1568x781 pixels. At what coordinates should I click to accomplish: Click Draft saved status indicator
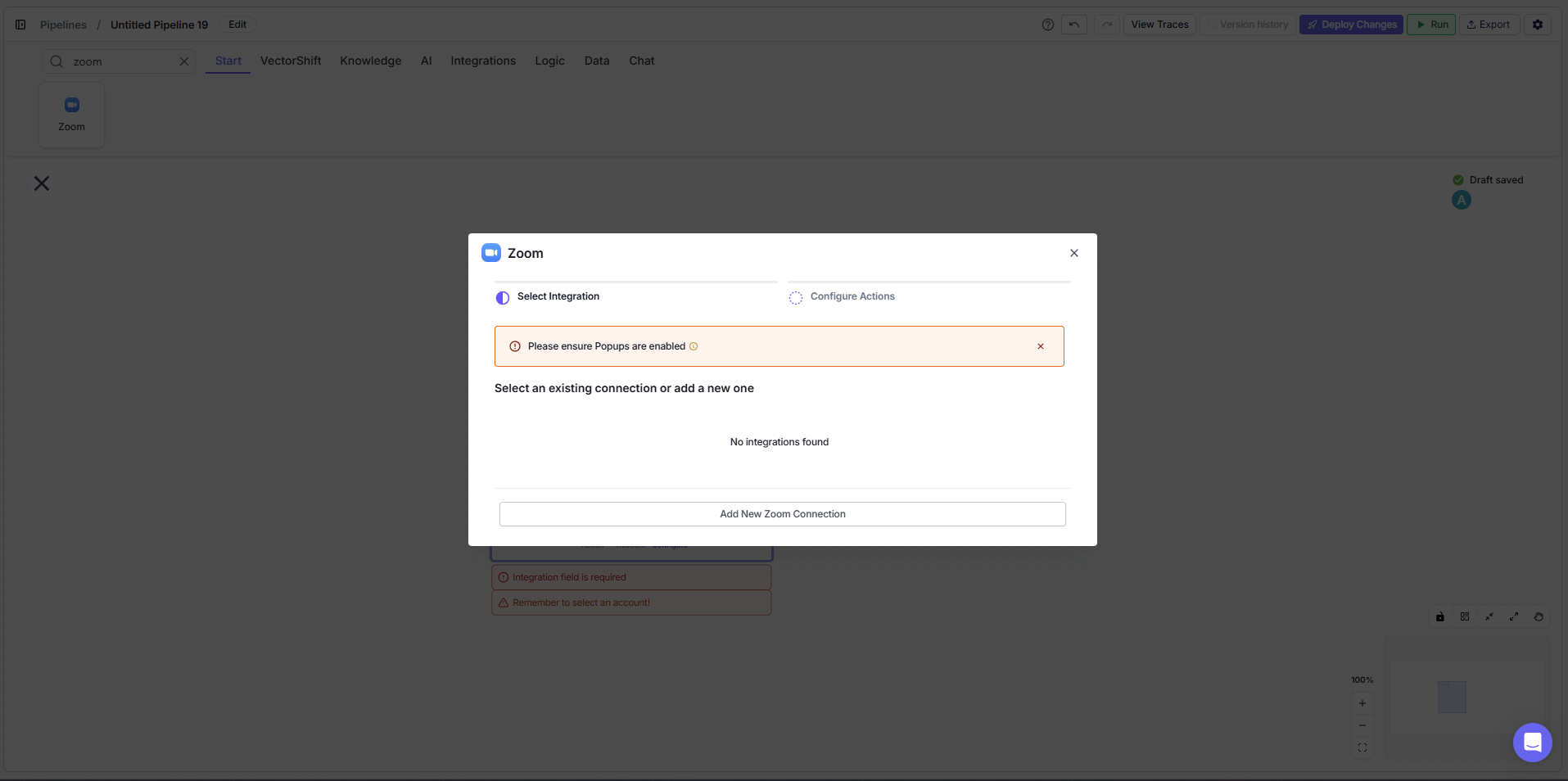click(1488, 180)
